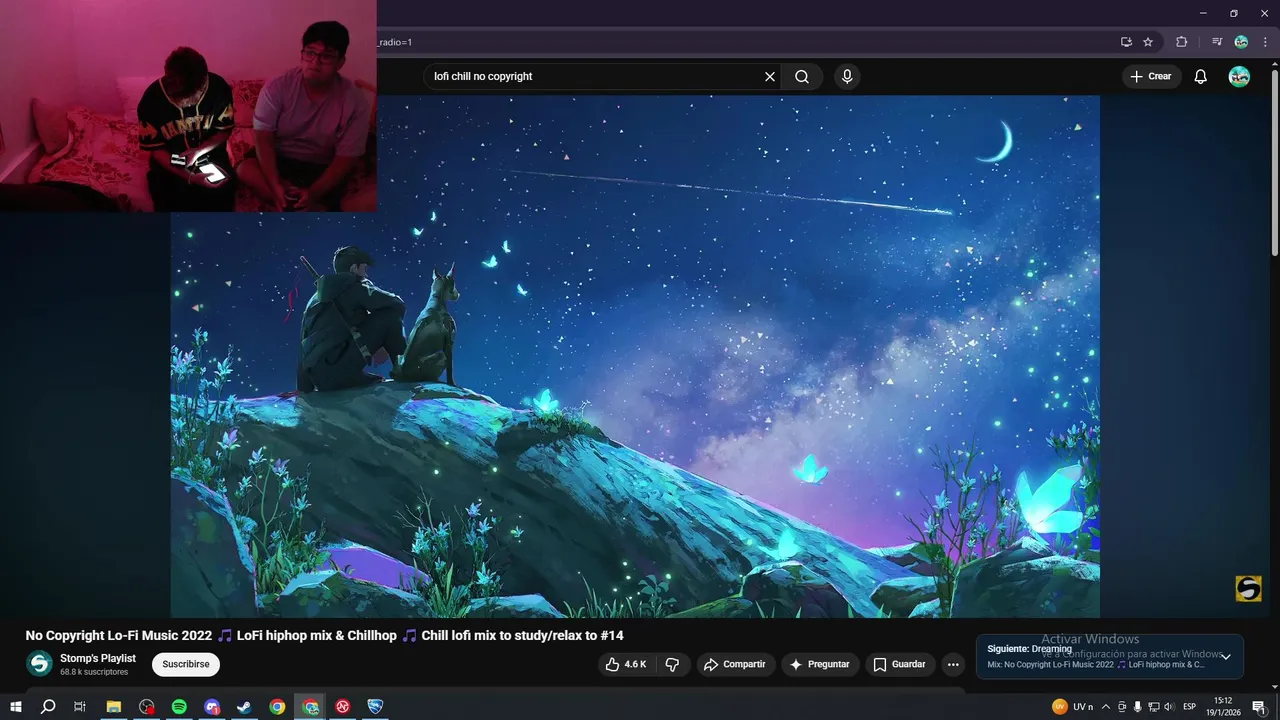Open network settings tray icon
1280x720 pixels.
click(x=1153, y=707)
